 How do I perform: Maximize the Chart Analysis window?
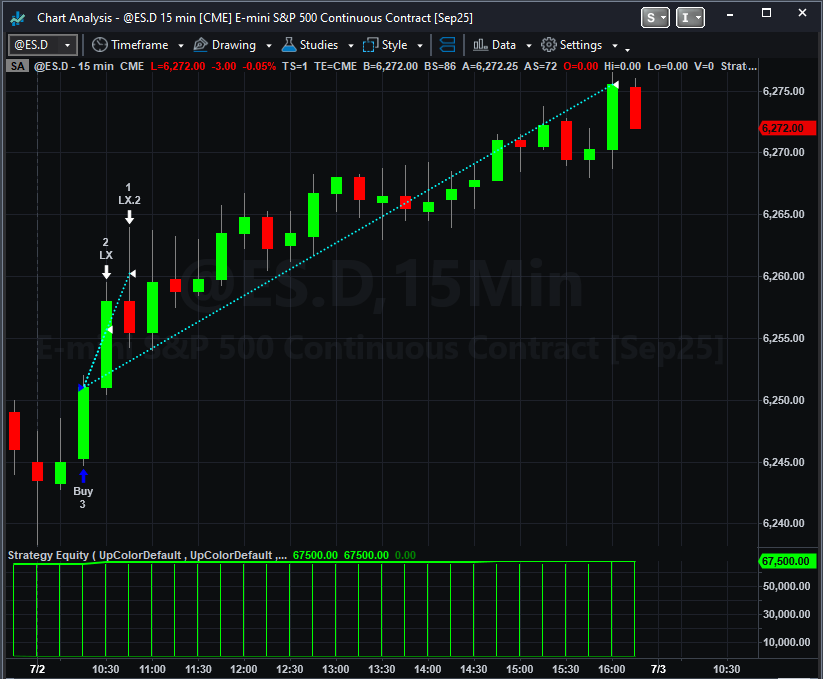point(766,13)
